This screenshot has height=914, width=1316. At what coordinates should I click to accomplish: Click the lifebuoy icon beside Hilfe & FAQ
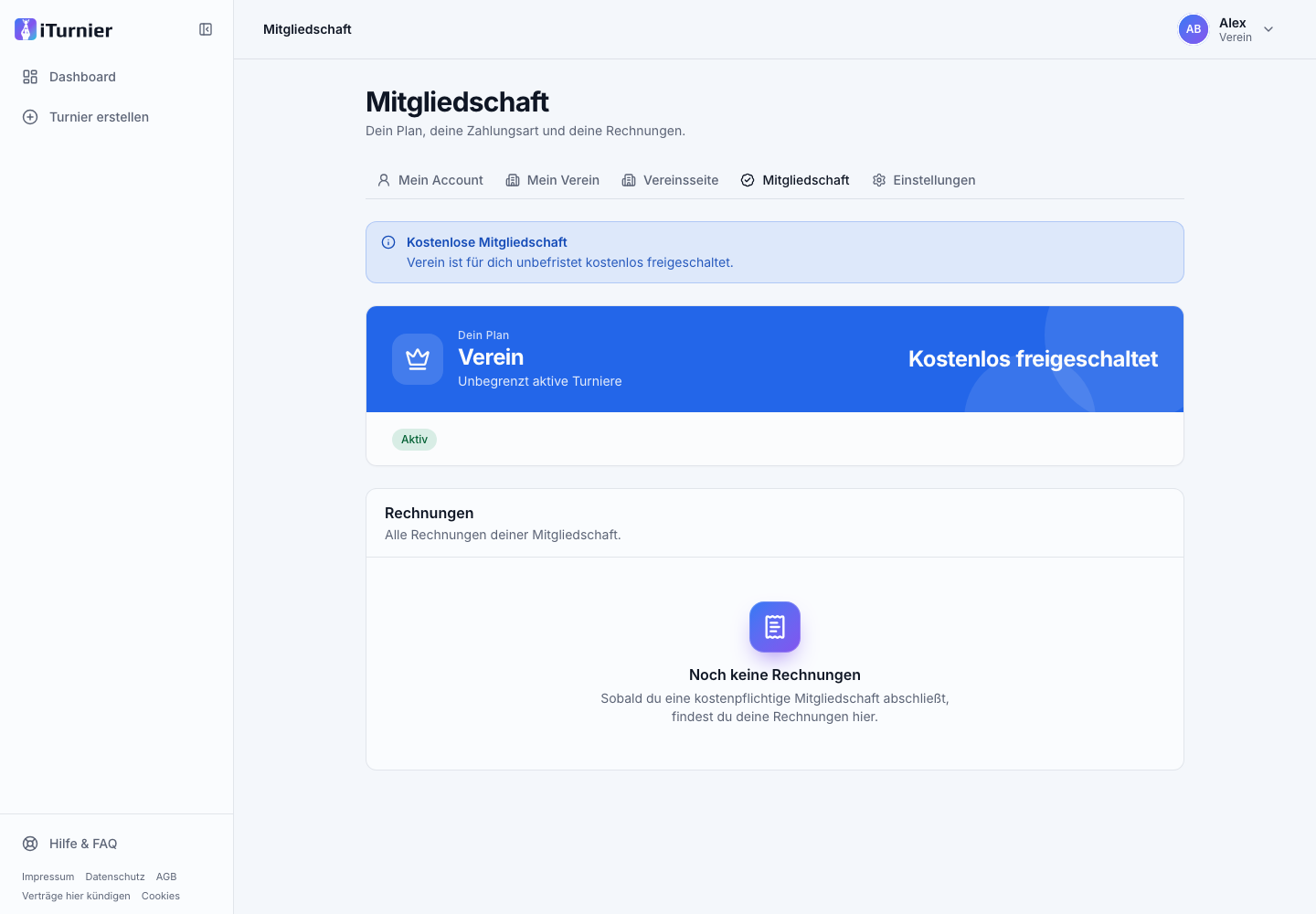[30, 844]
